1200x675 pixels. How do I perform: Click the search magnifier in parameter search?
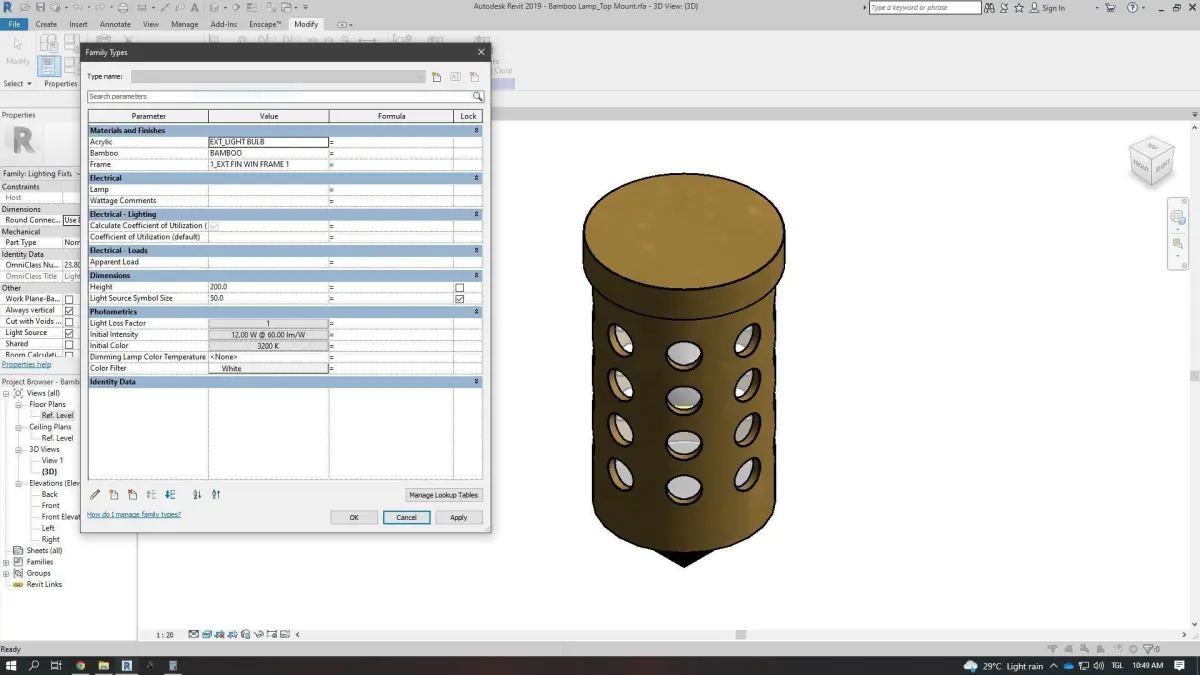click(478, 97)
